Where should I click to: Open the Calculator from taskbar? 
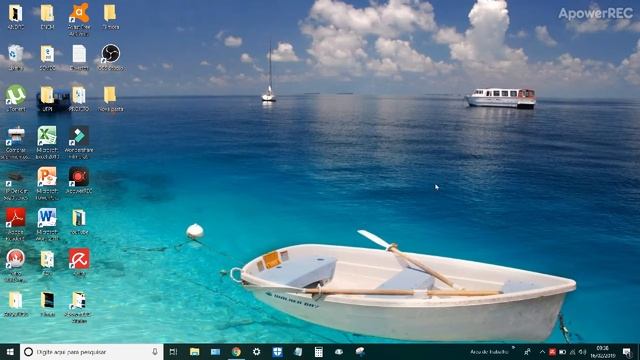coord(318,352)
